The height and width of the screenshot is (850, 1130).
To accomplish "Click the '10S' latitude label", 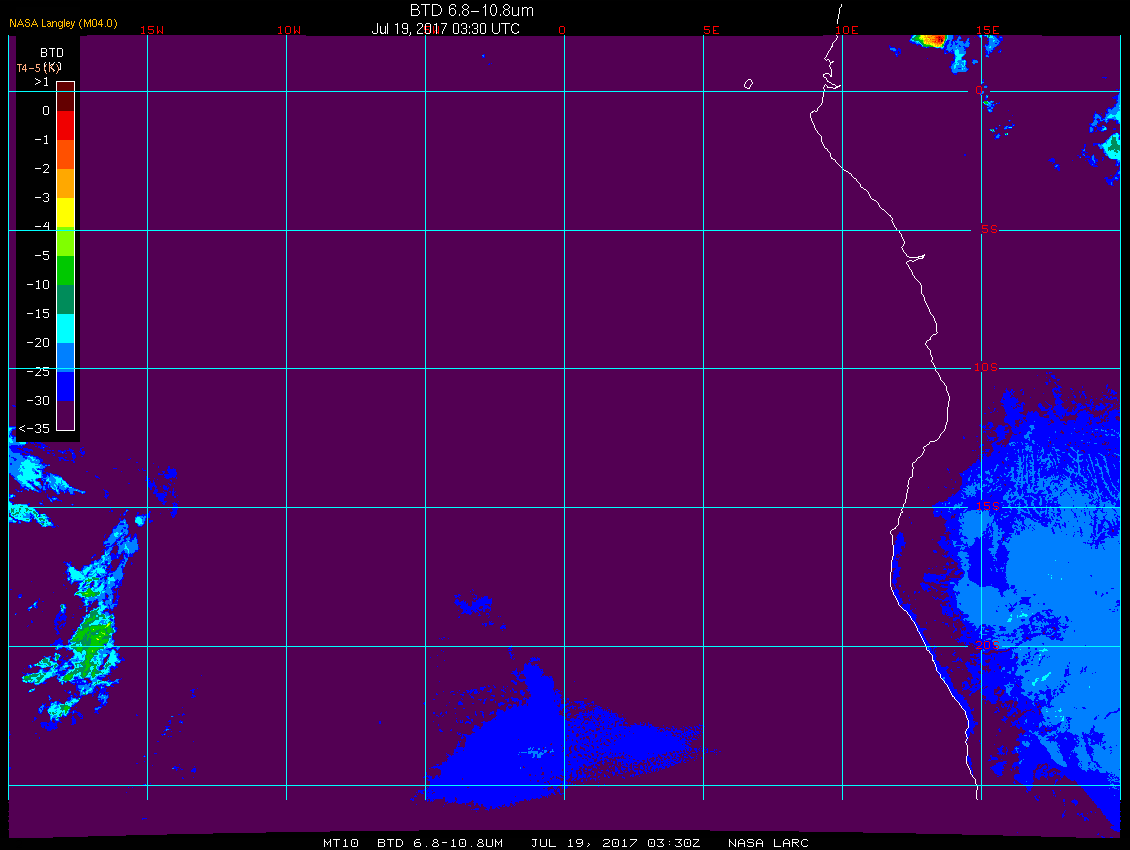I will [986, 368].
